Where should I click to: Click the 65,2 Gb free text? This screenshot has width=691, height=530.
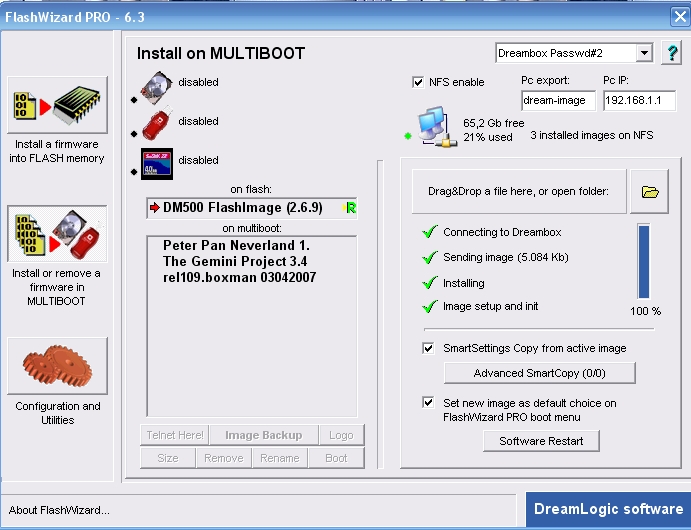494,123
